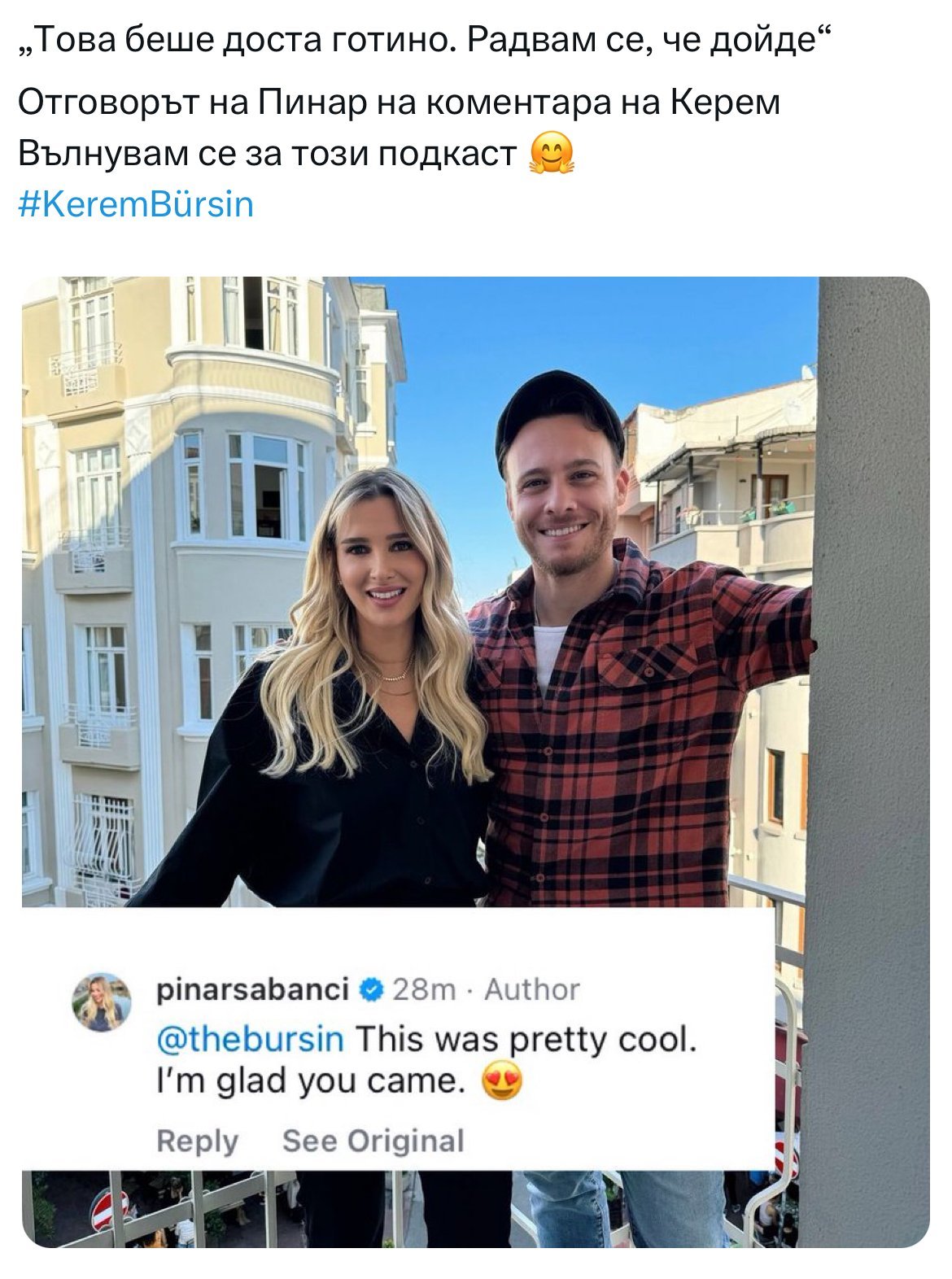Click the red no-entry sign at photo bottom-left

point(110,1210)
